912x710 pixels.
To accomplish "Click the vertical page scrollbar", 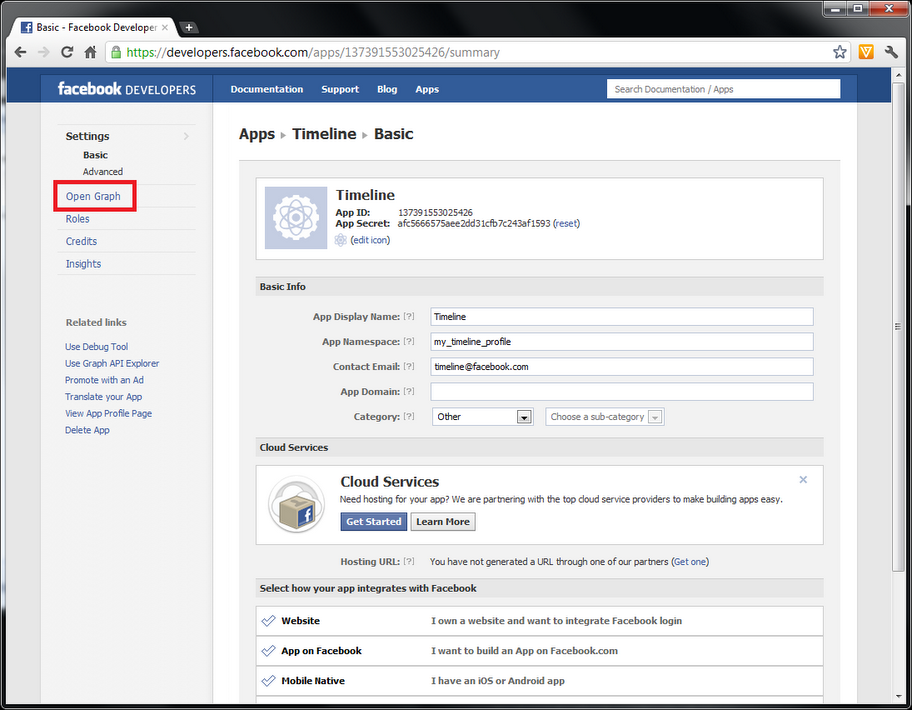I will point(898,326).
